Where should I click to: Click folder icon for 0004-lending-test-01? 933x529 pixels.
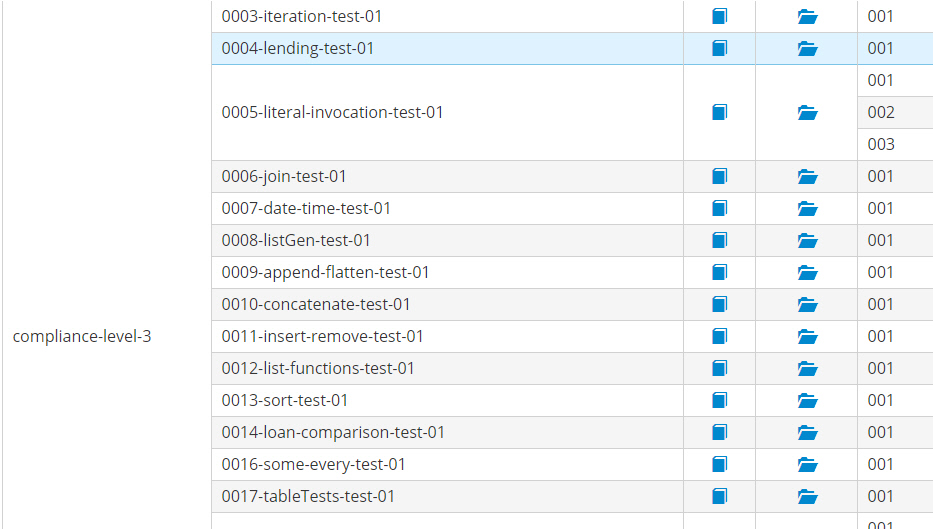pyautogui.click(x=807, y=48)
